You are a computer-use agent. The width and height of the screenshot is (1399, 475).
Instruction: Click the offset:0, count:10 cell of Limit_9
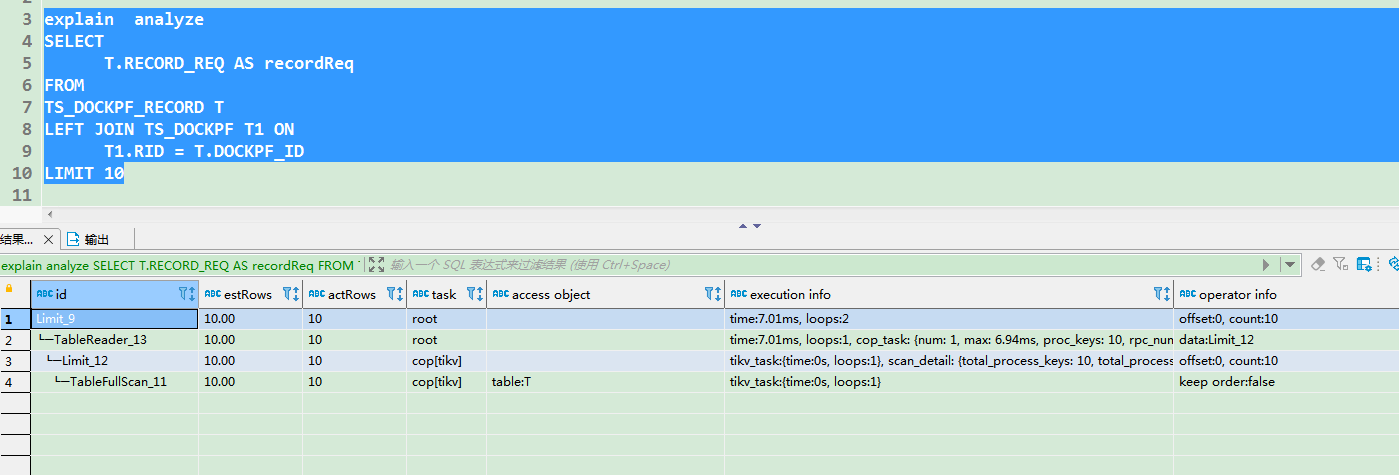[1286, 319]
